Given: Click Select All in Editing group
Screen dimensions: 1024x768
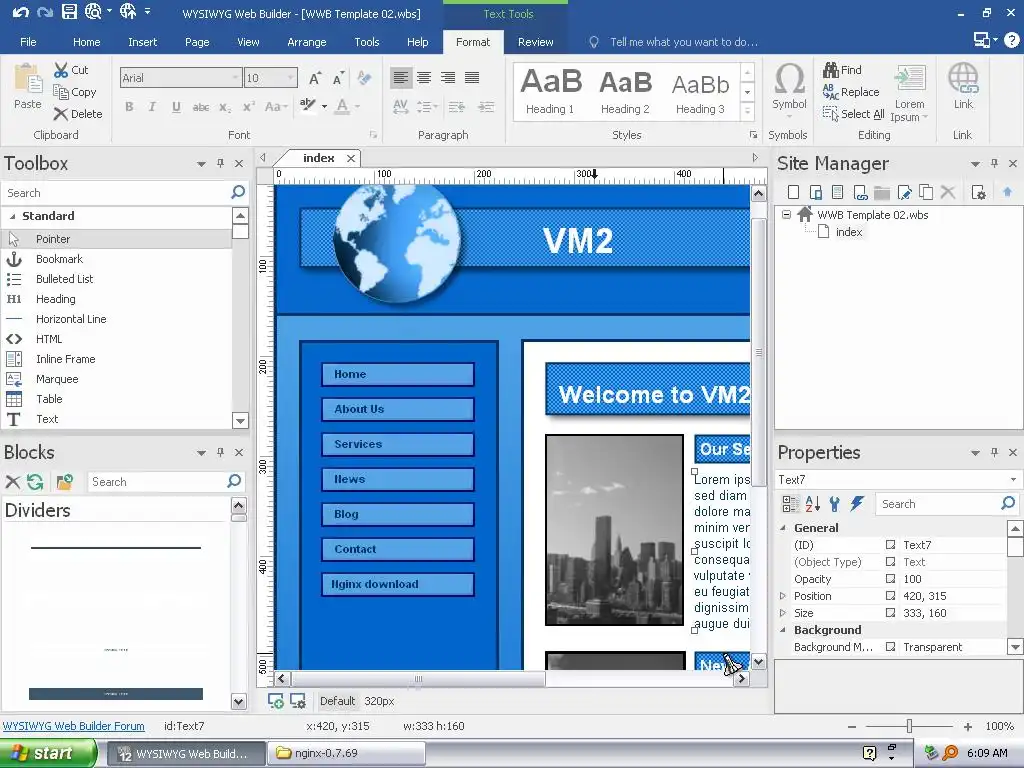Looking at the screenshot, I should click(x=854, y=114).
